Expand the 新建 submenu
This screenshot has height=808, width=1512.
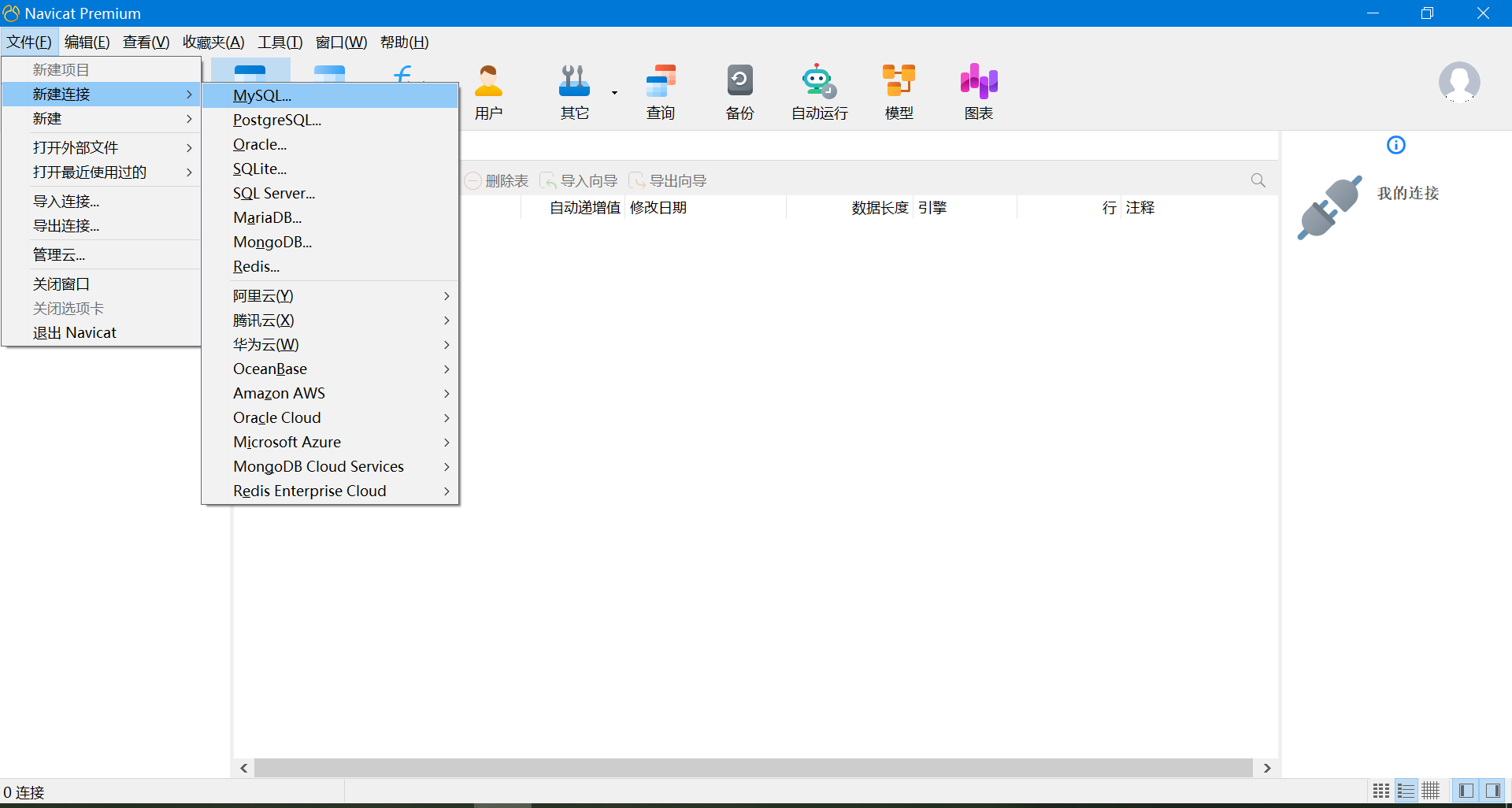tap(101, 118)
